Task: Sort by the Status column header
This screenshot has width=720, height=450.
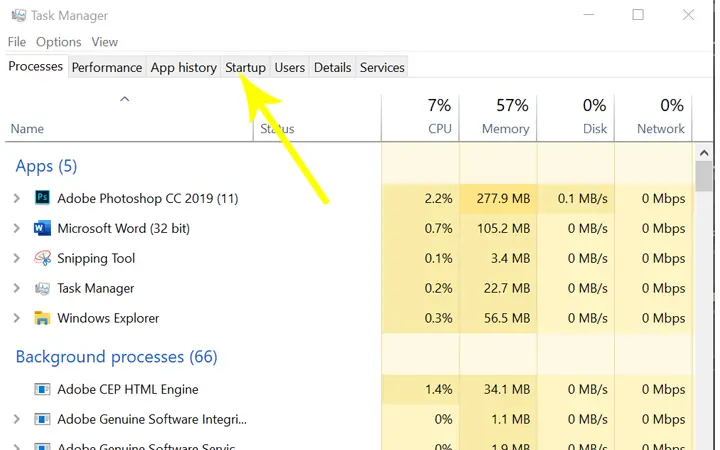Action: pyautogui.click(x=317, y=118)
